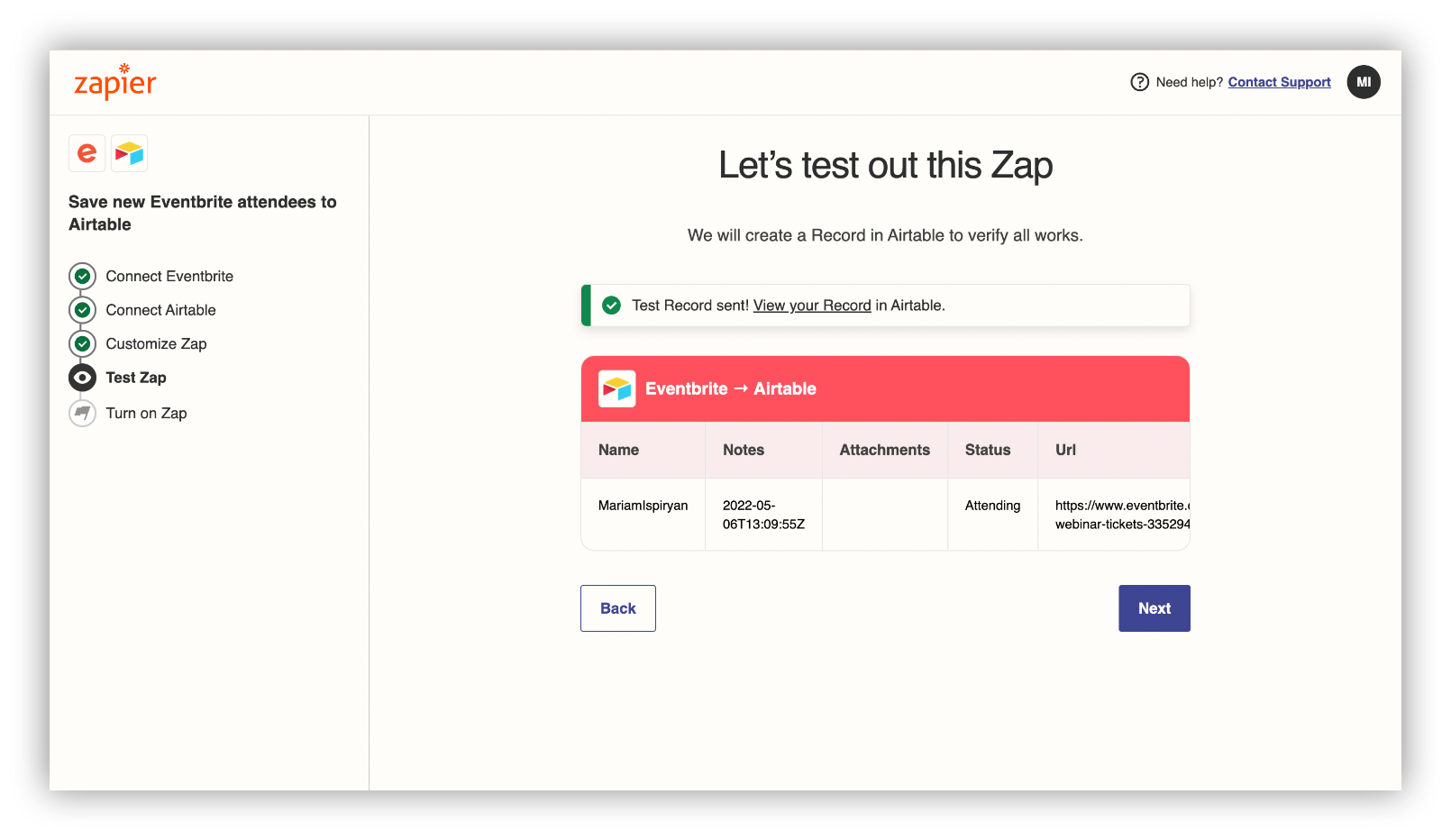Click 'Save new Eventbrite attendees to Airtable' title
The height and width of the screenshot is (840, 1451).
click(203, 213)
